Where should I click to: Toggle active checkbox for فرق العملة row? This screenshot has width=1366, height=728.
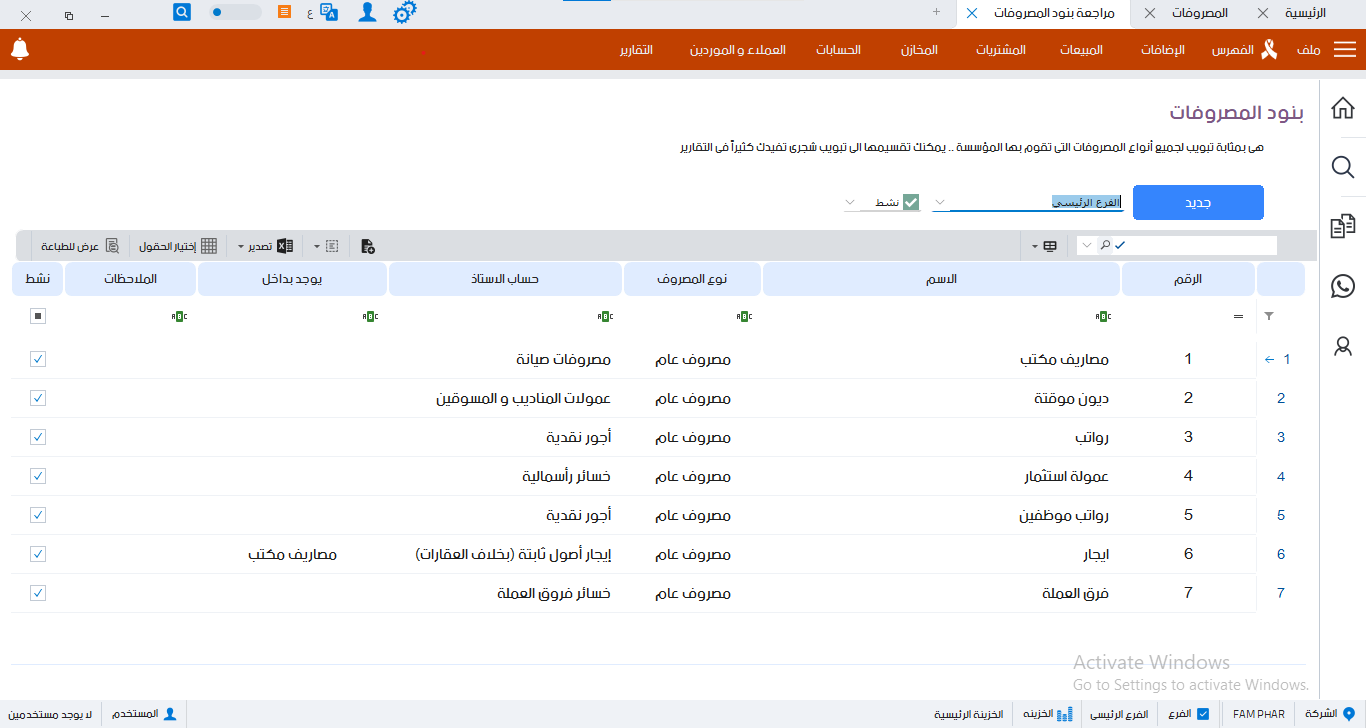[x=38, y=593]
